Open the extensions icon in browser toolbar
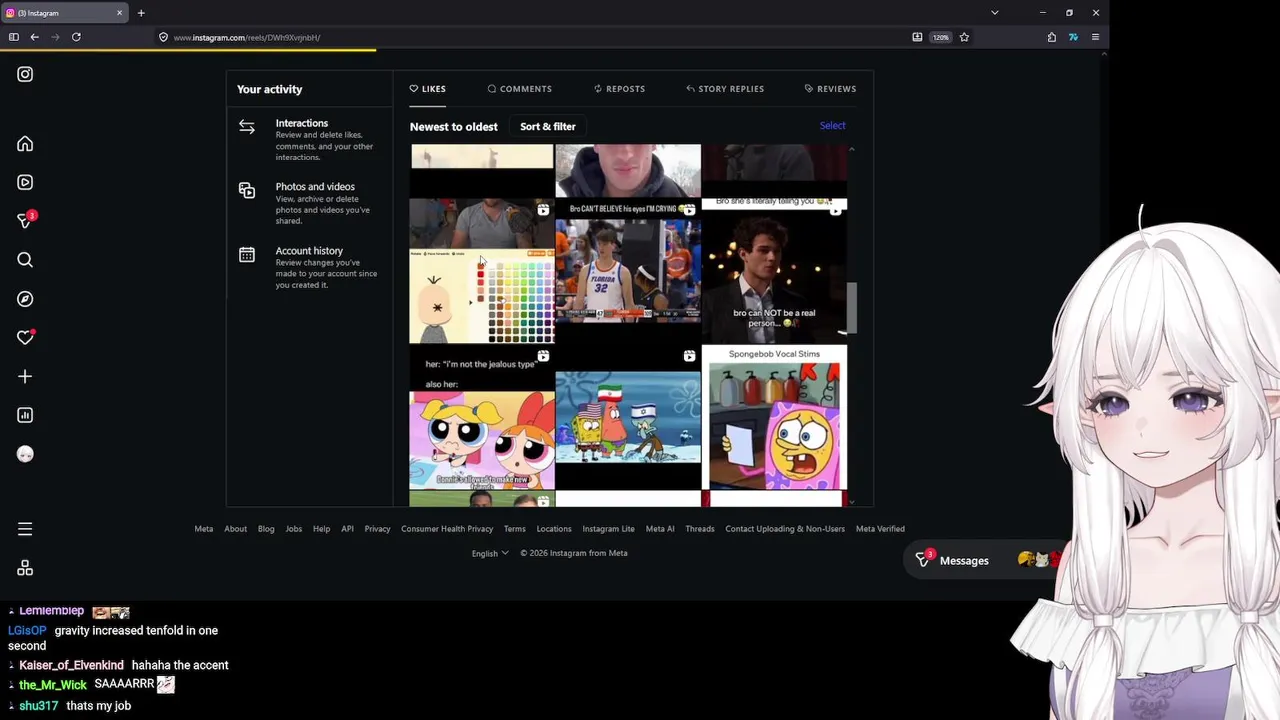 click(x=1052, y=37)
